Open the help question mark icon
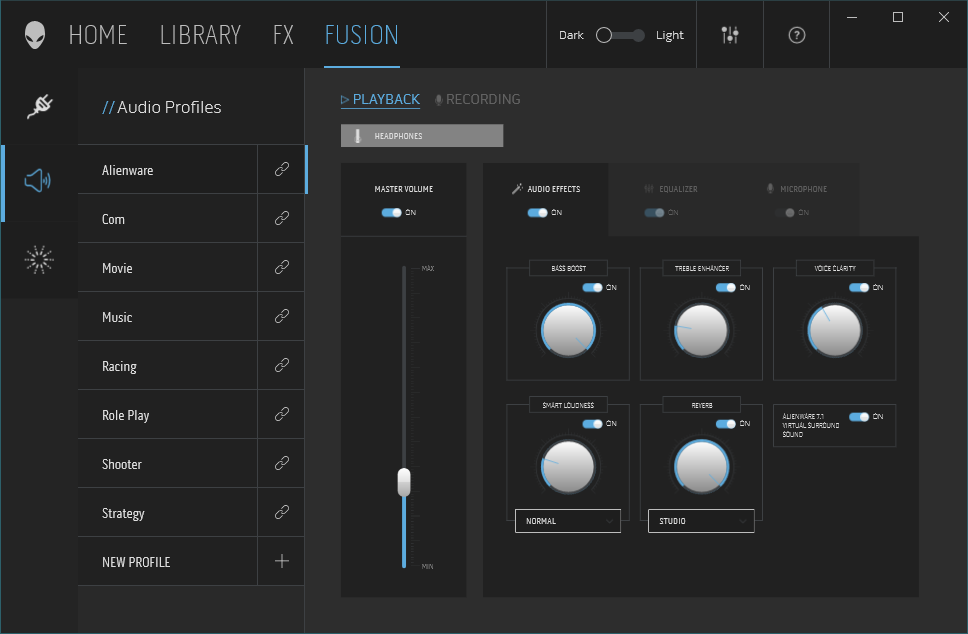The width and height of the screenshot is (968, 634). coord(796,35)
